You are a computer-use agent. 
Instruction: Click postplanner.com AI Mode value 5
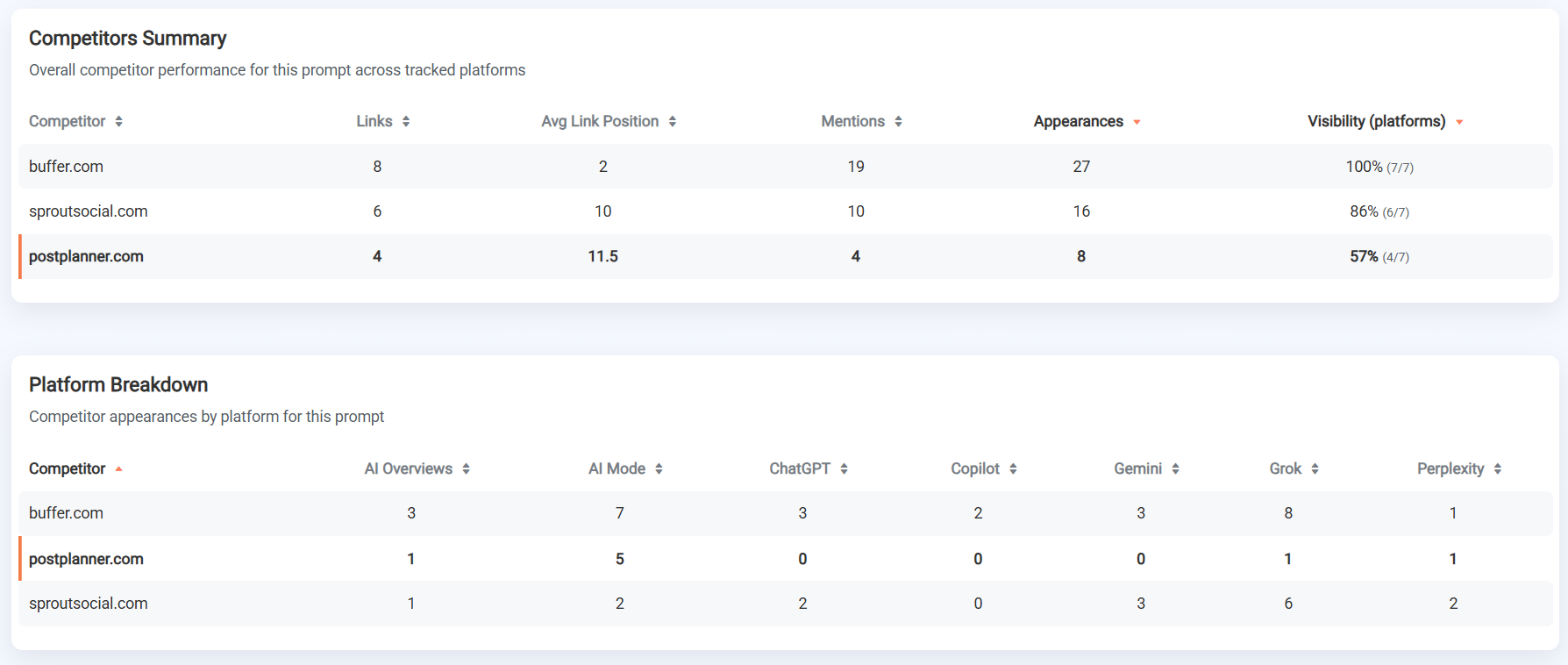(x=620, y=559)
